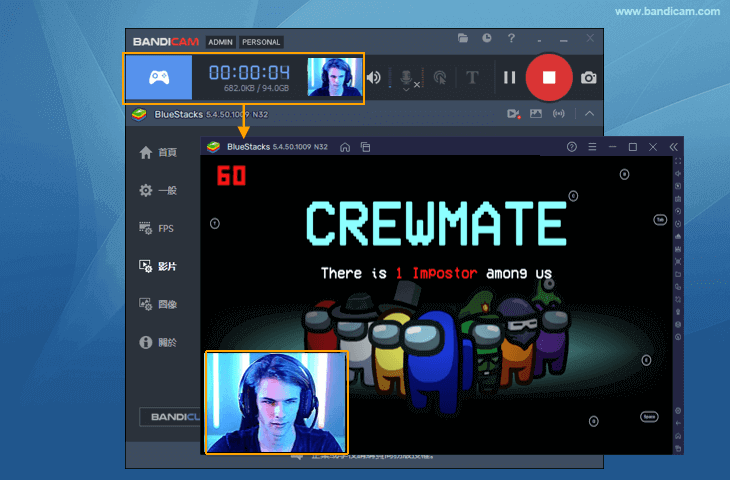Screen dimensions: 730x480
Task: Open the 關於 about tab
Action: (158, 342)
